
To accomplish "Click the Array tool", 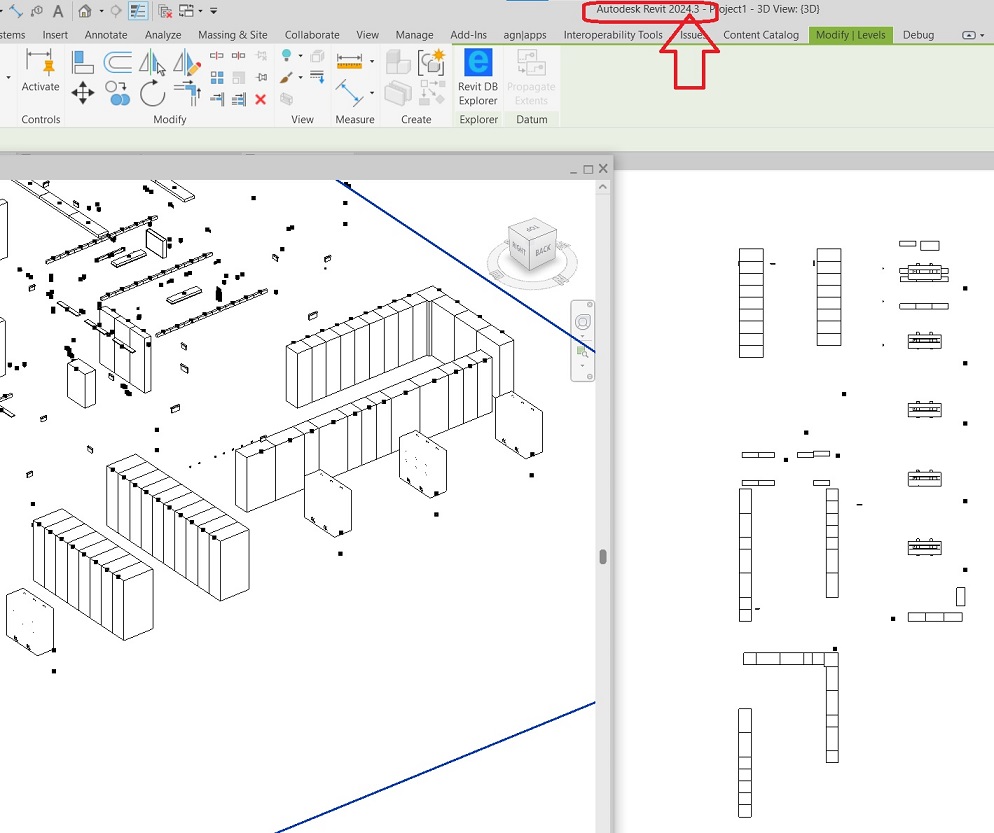I will (217, 78).
